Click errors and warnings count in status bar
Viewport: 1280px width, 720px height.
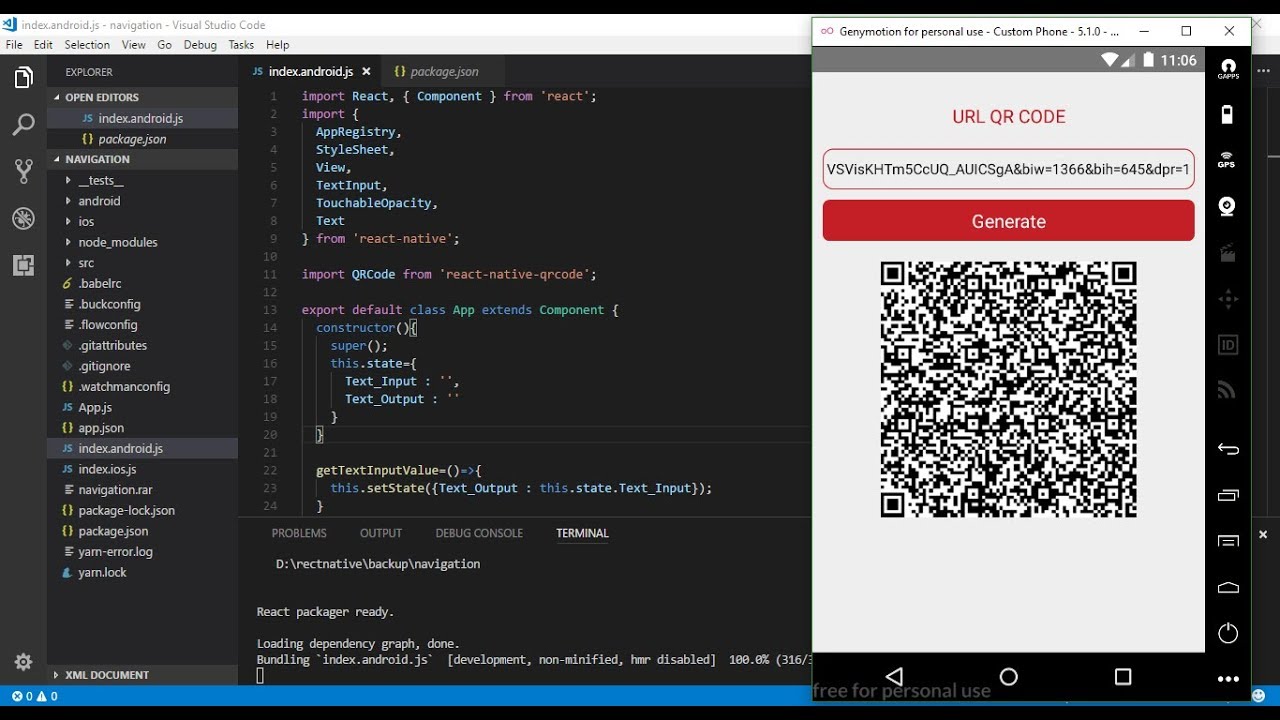pyautogui.click(x=34, y=696)
